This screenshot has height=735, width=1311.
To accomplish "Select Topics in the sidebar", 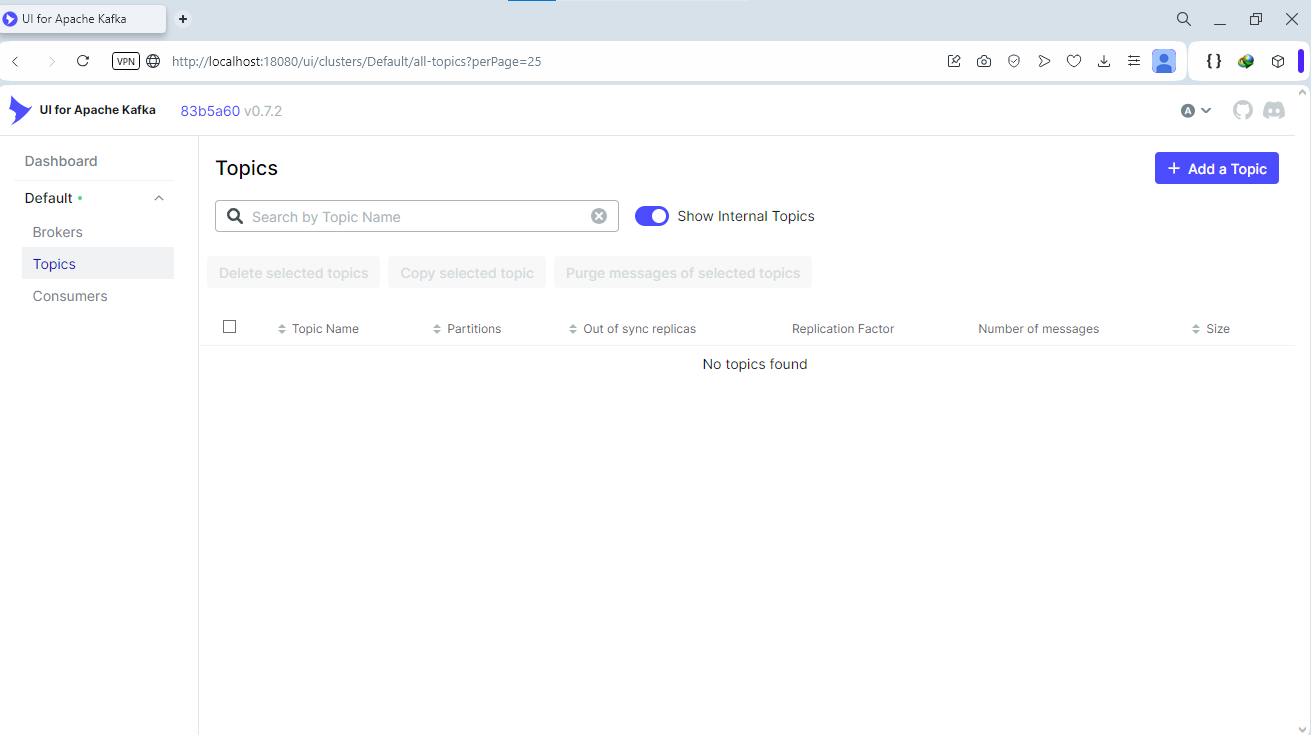I will click(98, 264).
